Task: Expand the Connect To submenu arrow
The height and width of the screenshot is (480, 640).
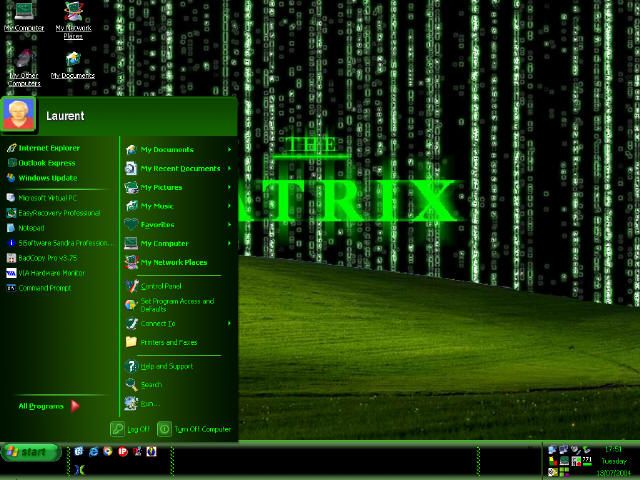Action: point(229,323)
